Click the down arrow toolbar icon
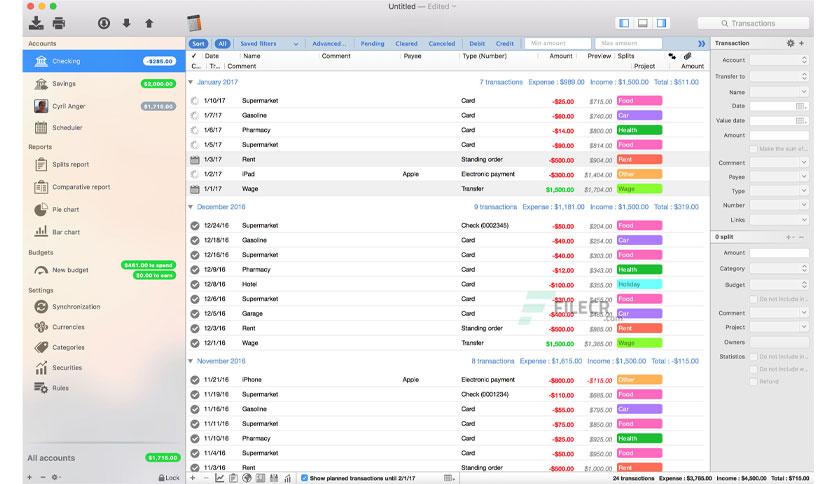Screen dimensions: 836x484 [x=126, y=23]
